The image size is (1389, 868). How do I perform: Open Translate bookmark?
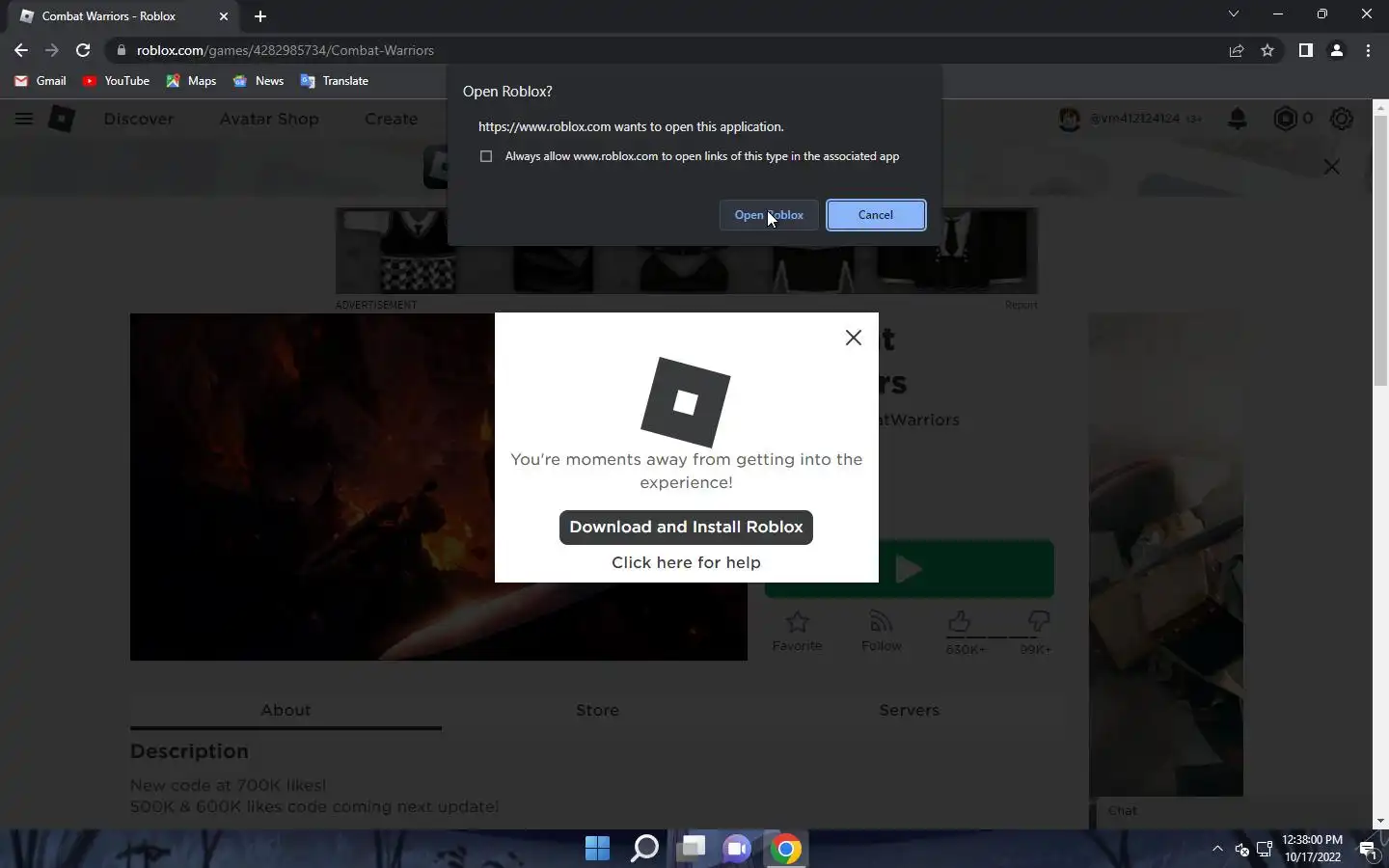335,81
